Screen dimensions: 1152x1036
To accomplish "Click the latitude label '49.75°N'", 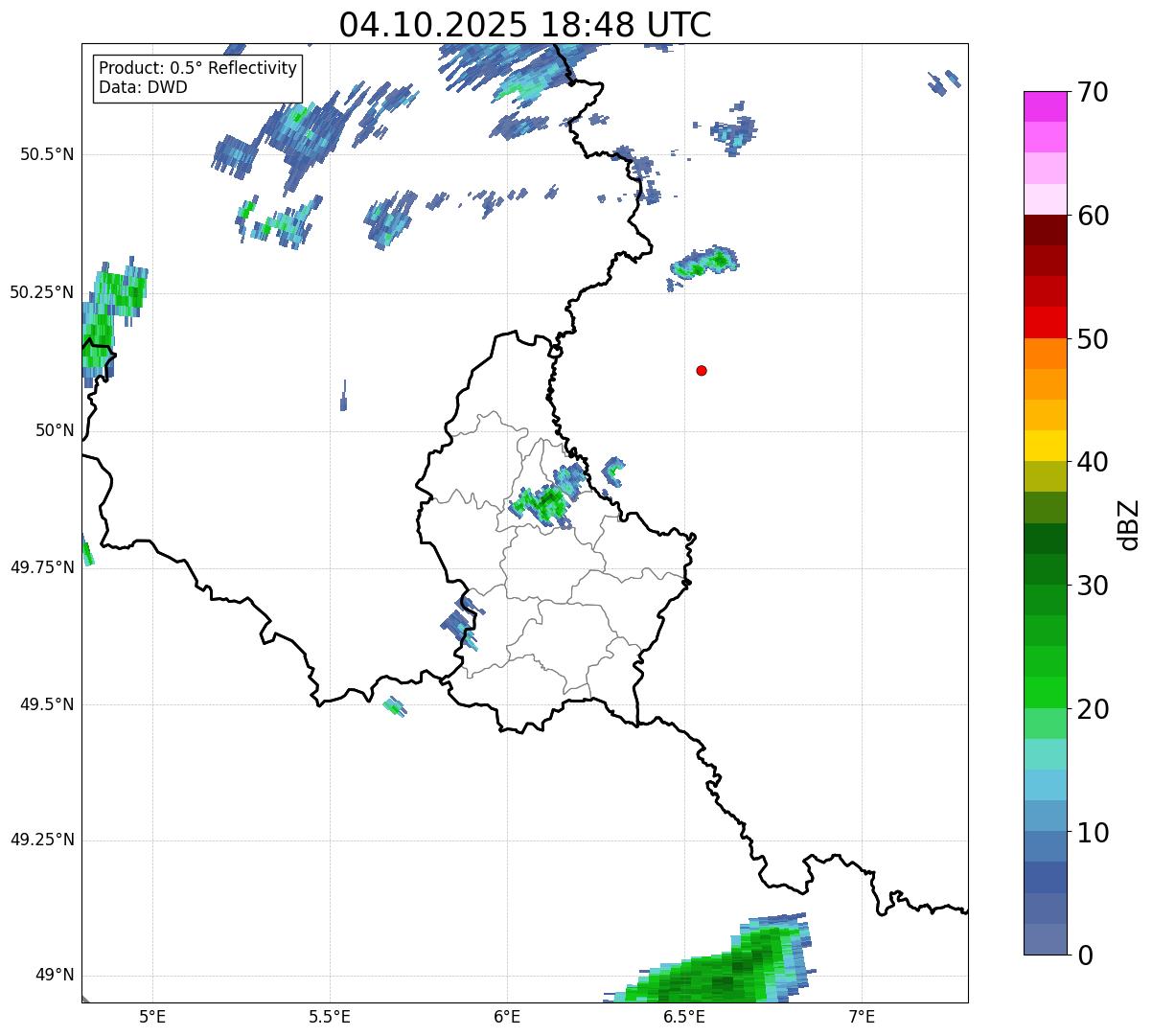I will [x=42, y=567].
